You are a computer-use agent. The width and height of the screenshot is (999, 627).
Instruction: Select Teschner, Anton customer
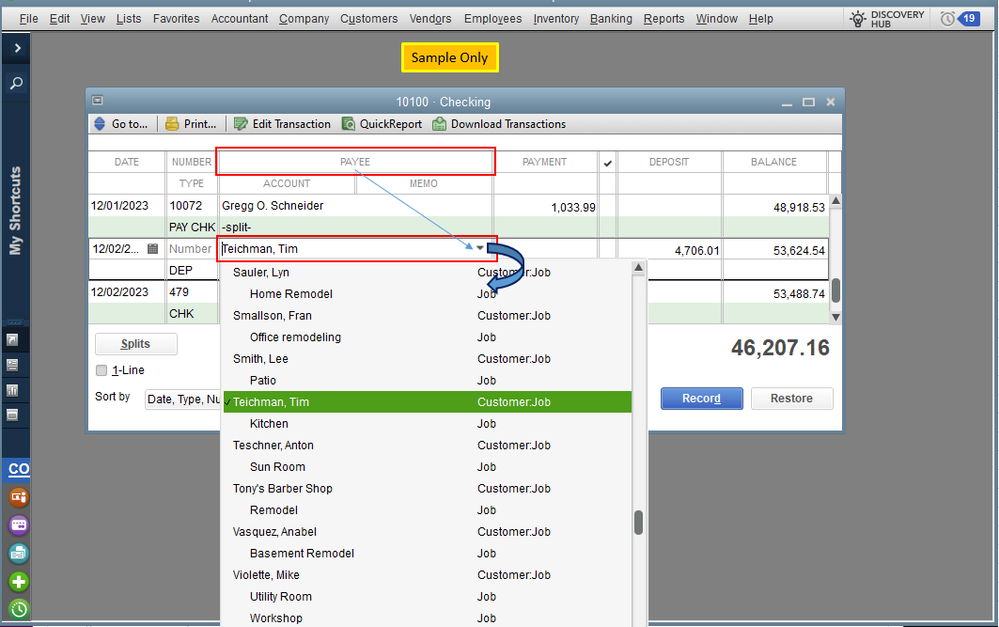tap(427, 445)
